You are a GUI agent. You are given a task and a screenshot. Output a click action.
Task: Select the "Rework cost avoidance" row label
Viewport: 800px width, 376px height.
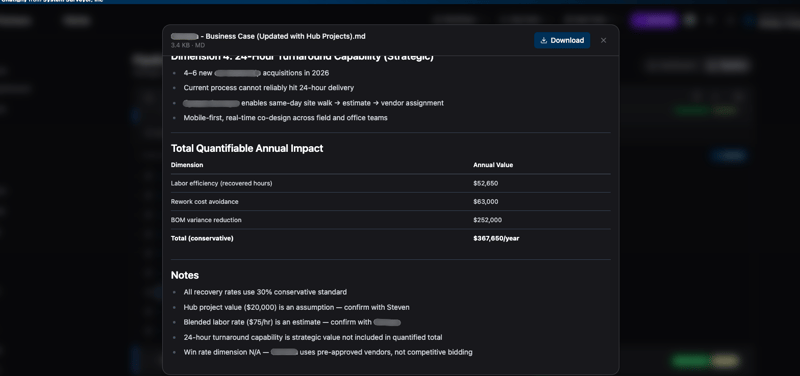click(x=205, y=202)
